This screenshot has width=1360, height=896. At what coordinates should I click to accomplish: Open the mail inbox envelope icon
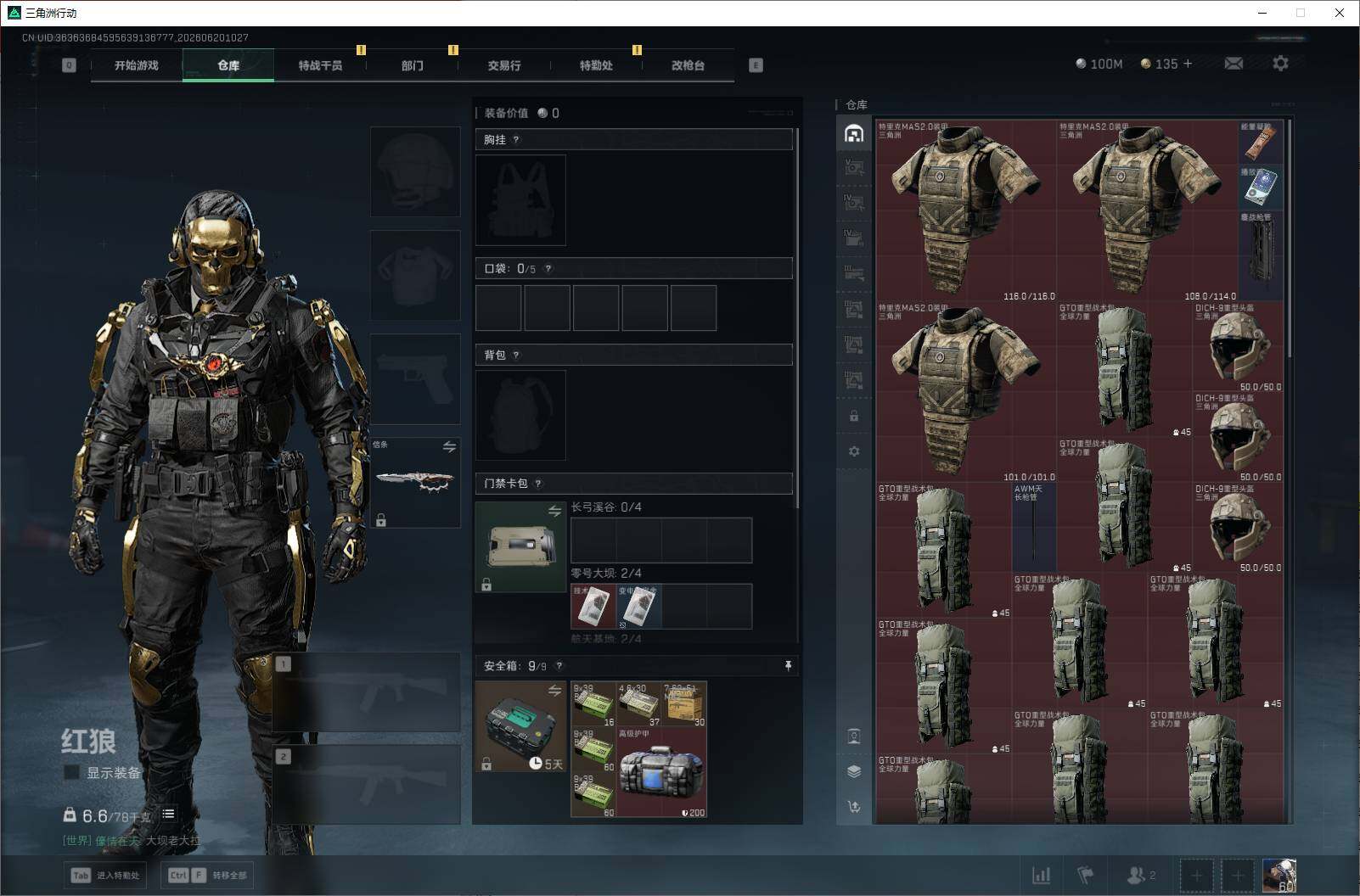1234,64
